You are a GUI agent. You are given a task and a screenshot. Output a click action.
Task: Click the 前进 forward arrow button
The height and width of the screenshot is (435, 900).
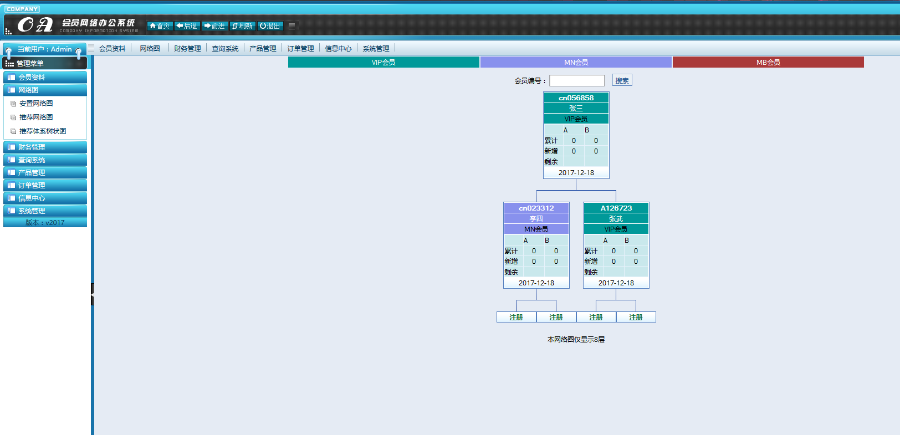tap(214, 26)
